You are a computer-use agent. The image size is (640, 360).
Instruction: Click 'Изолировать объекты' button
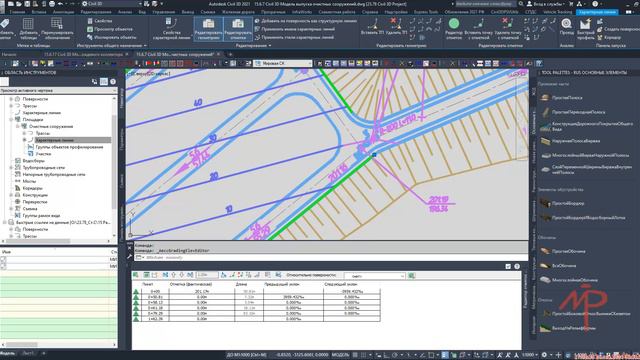111,37
